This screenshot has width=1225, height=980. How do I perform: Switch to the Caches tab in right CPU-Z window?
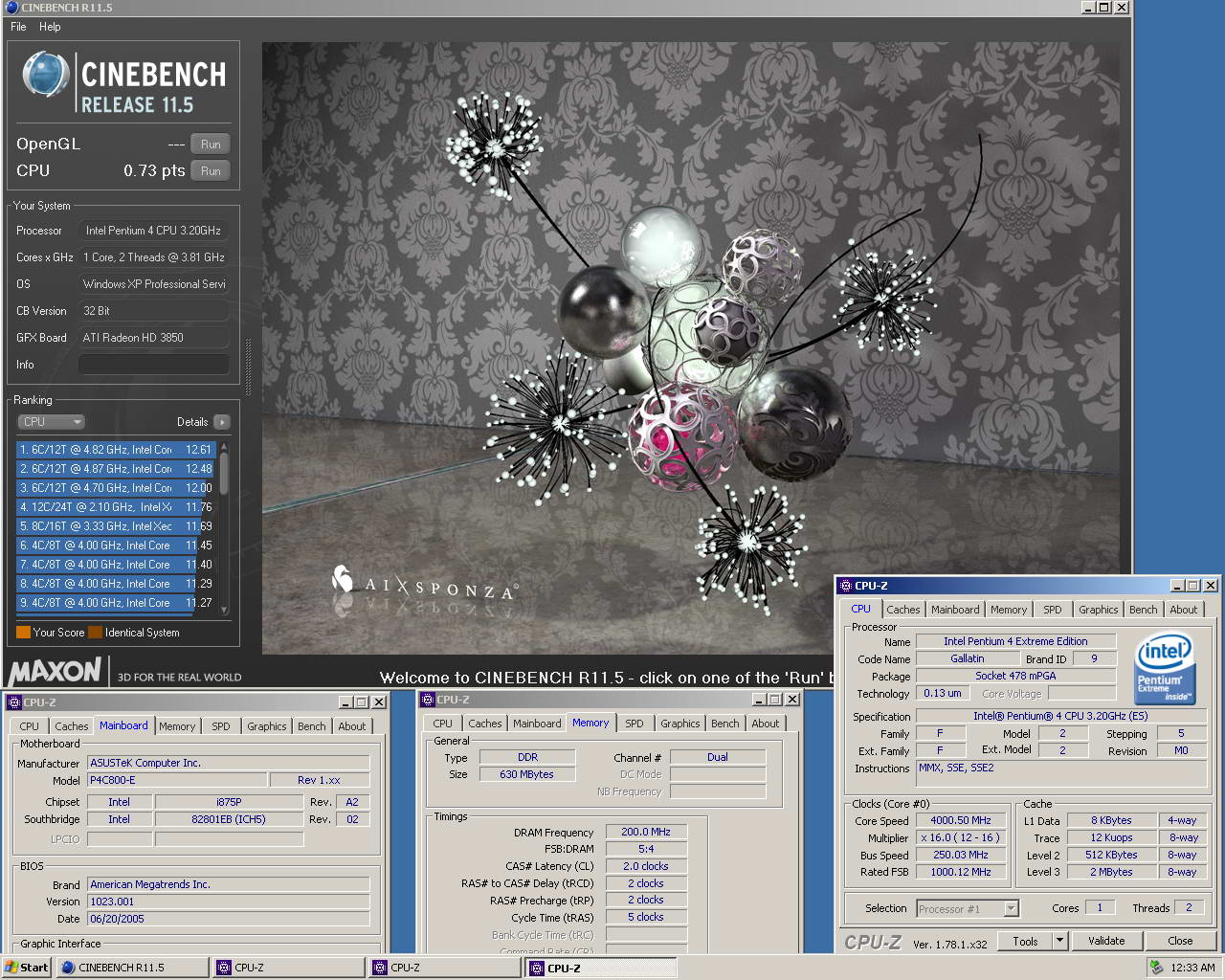(902, 610)
